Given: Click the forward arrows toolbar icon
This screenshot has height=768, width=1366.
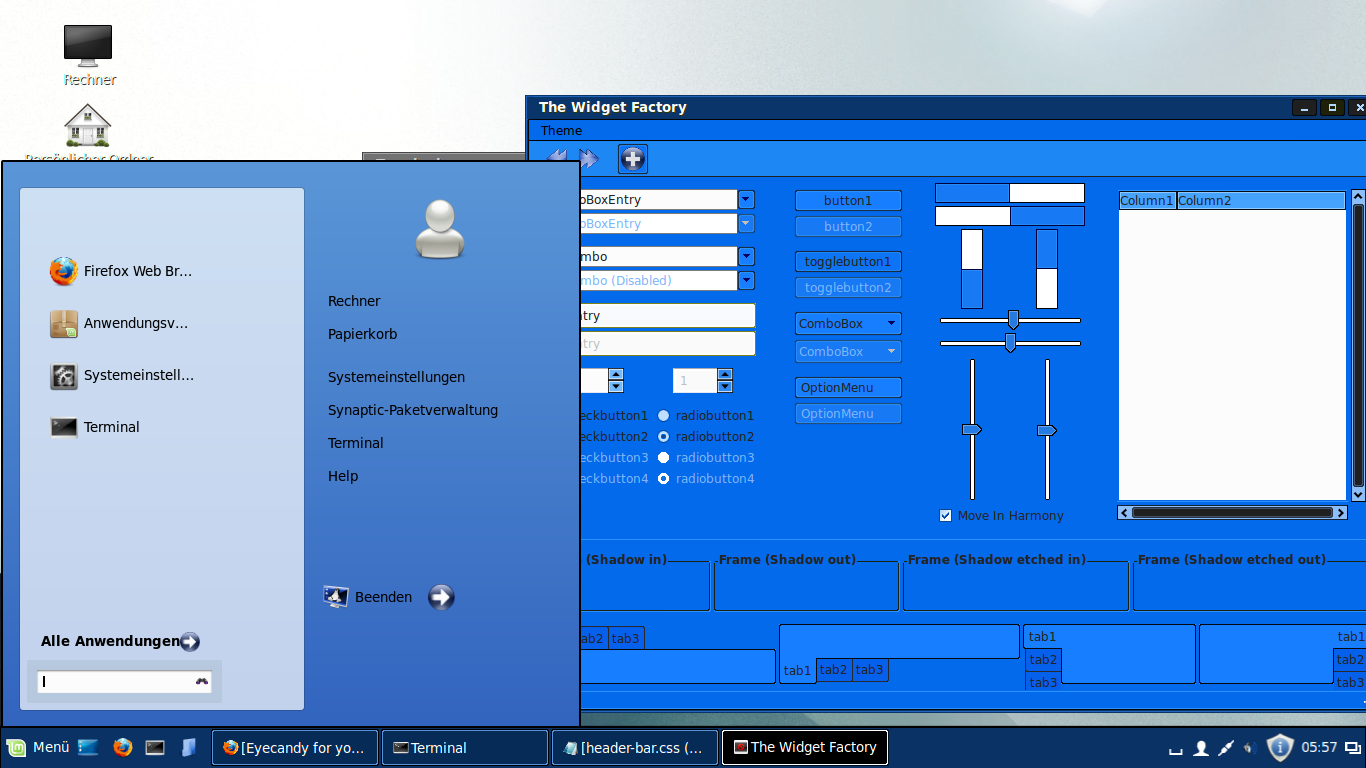Looking at the screenshot, I should (x=588, y=158).
